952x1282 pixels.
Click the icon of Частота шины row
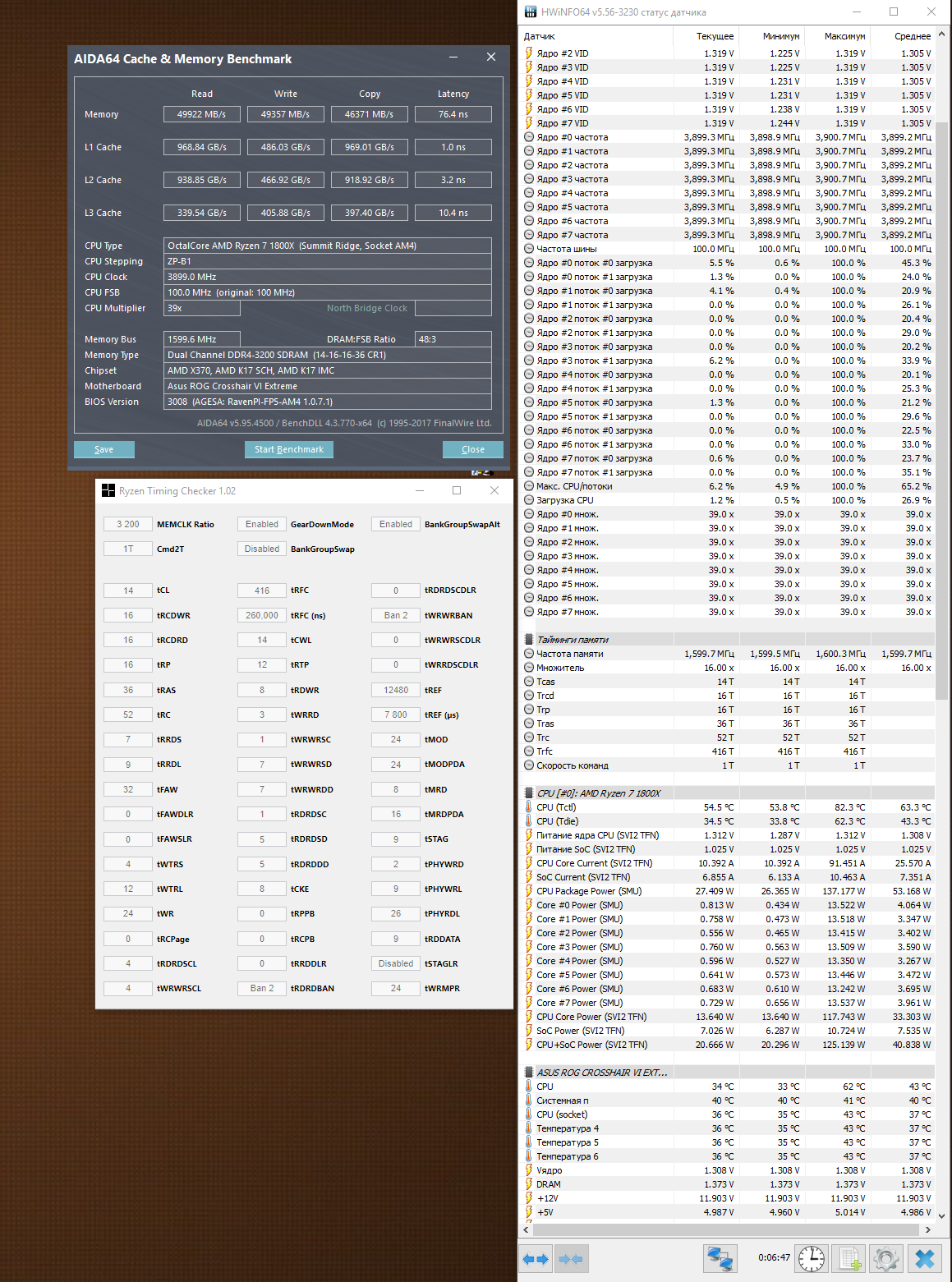click(x=529, y=249)
